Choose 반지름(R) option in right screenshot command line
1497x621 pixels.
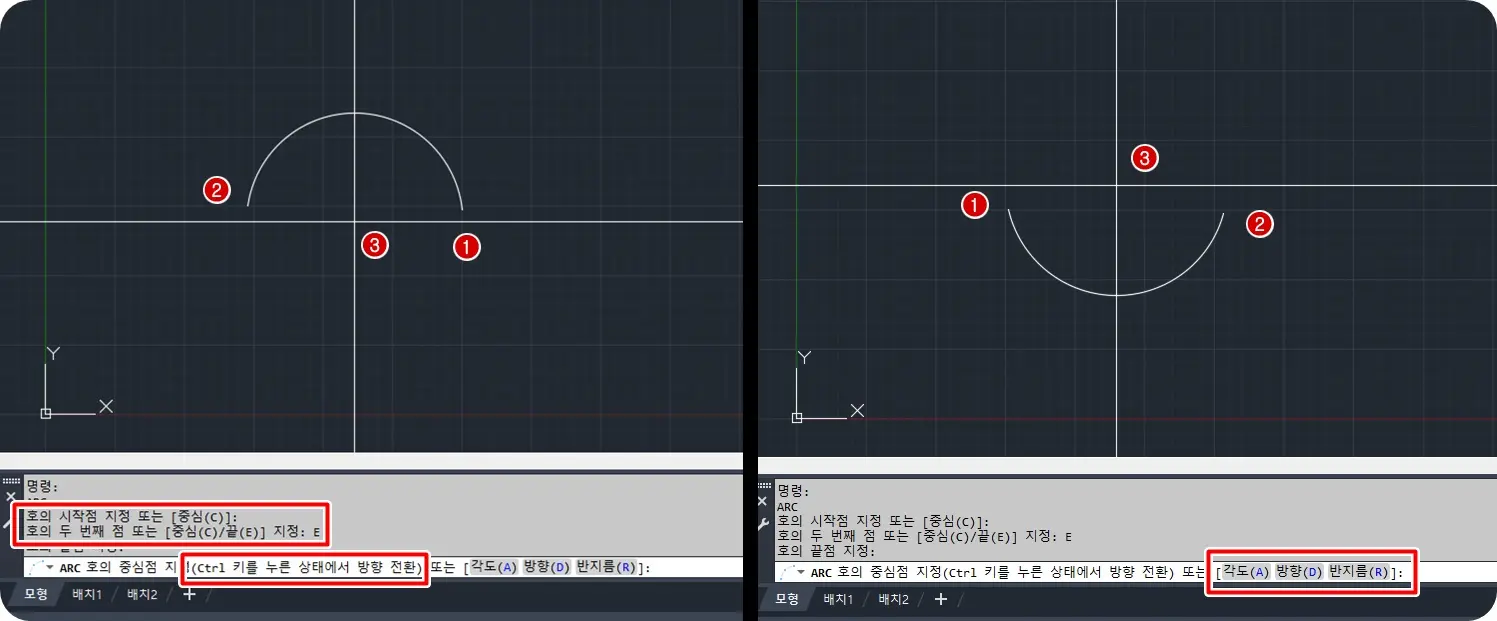click(1361, 572)
